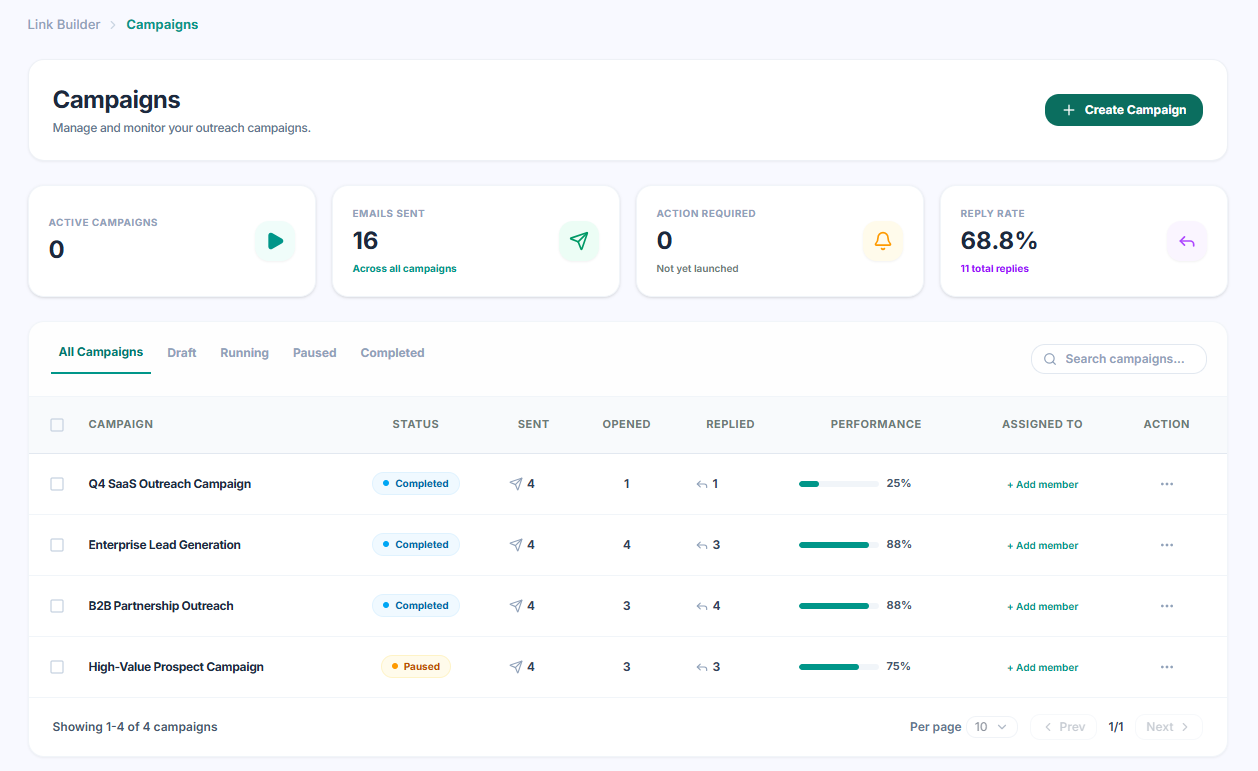This screenshot has height=771, width=1258.
Task: Open action menu for B2B Partnership Outreach
Action: coord(1167,606)
